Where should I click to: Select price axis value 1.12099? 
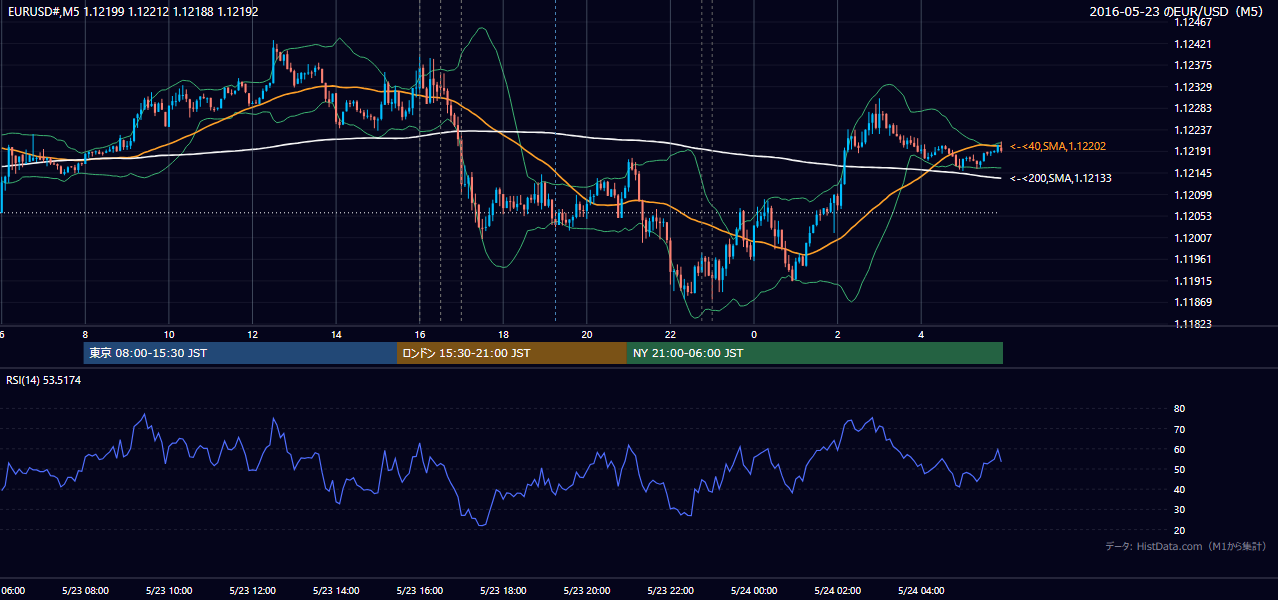click(1194, 195)
